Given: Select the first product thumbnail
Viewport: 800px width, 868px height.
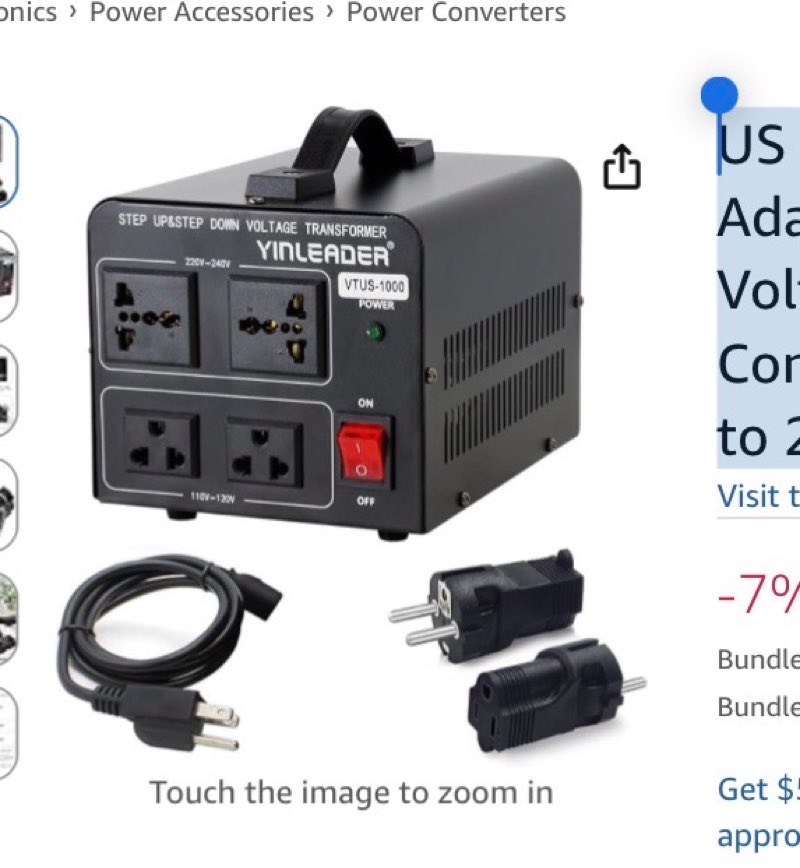Looking at the screenshot, I should pos(8,162).
